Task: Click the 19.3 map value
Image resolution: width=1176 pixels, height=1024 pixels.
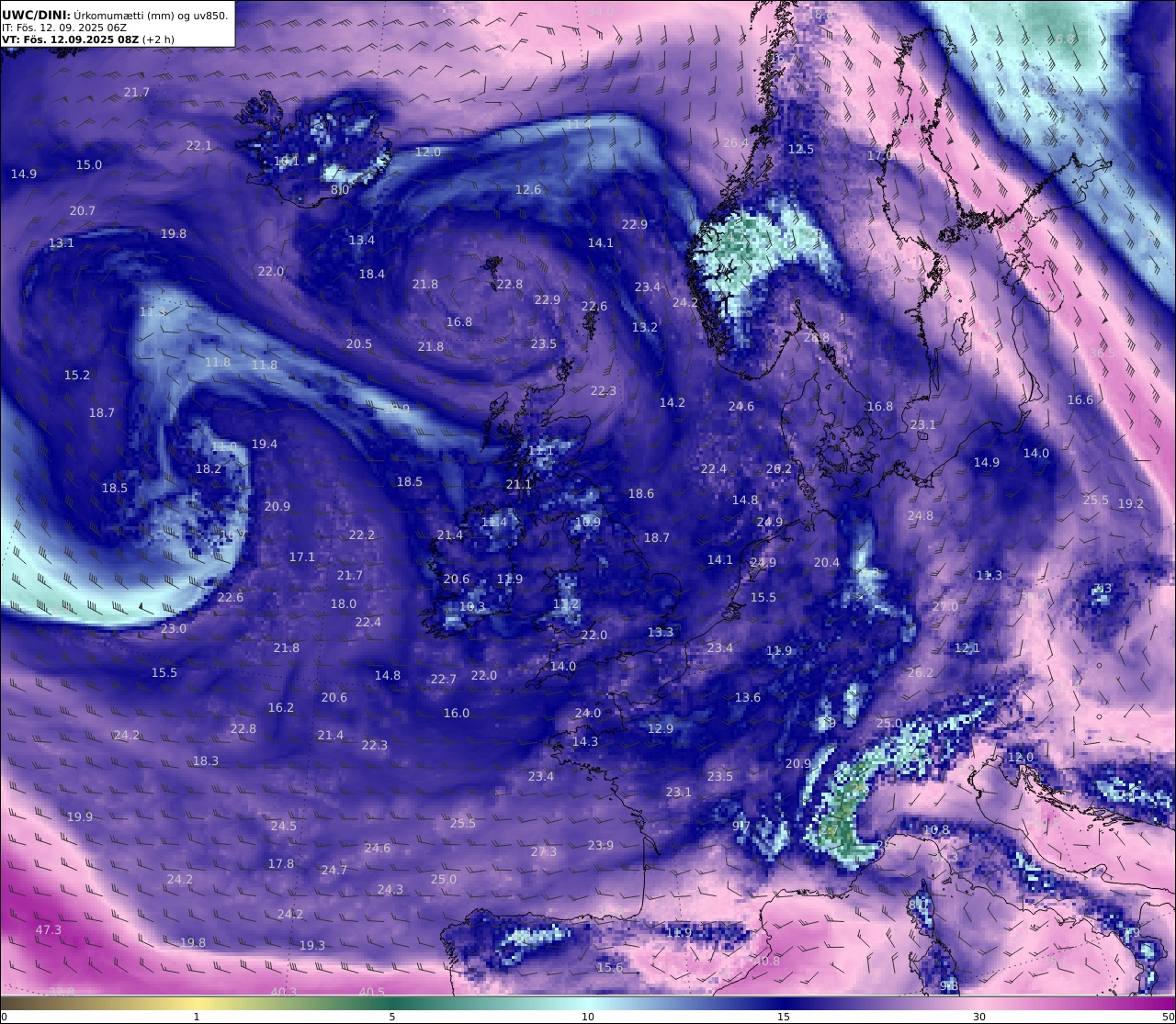Action: point(312,946)
